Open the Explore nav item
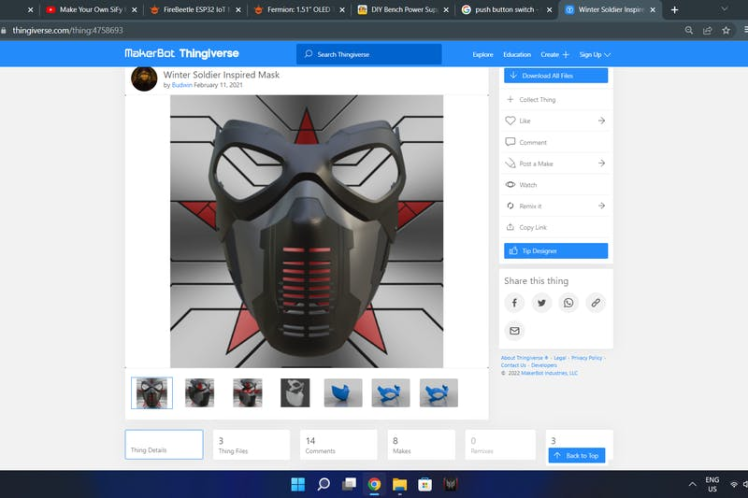The width and height of the screenshot is (748, 498). [x=483, y=55]
